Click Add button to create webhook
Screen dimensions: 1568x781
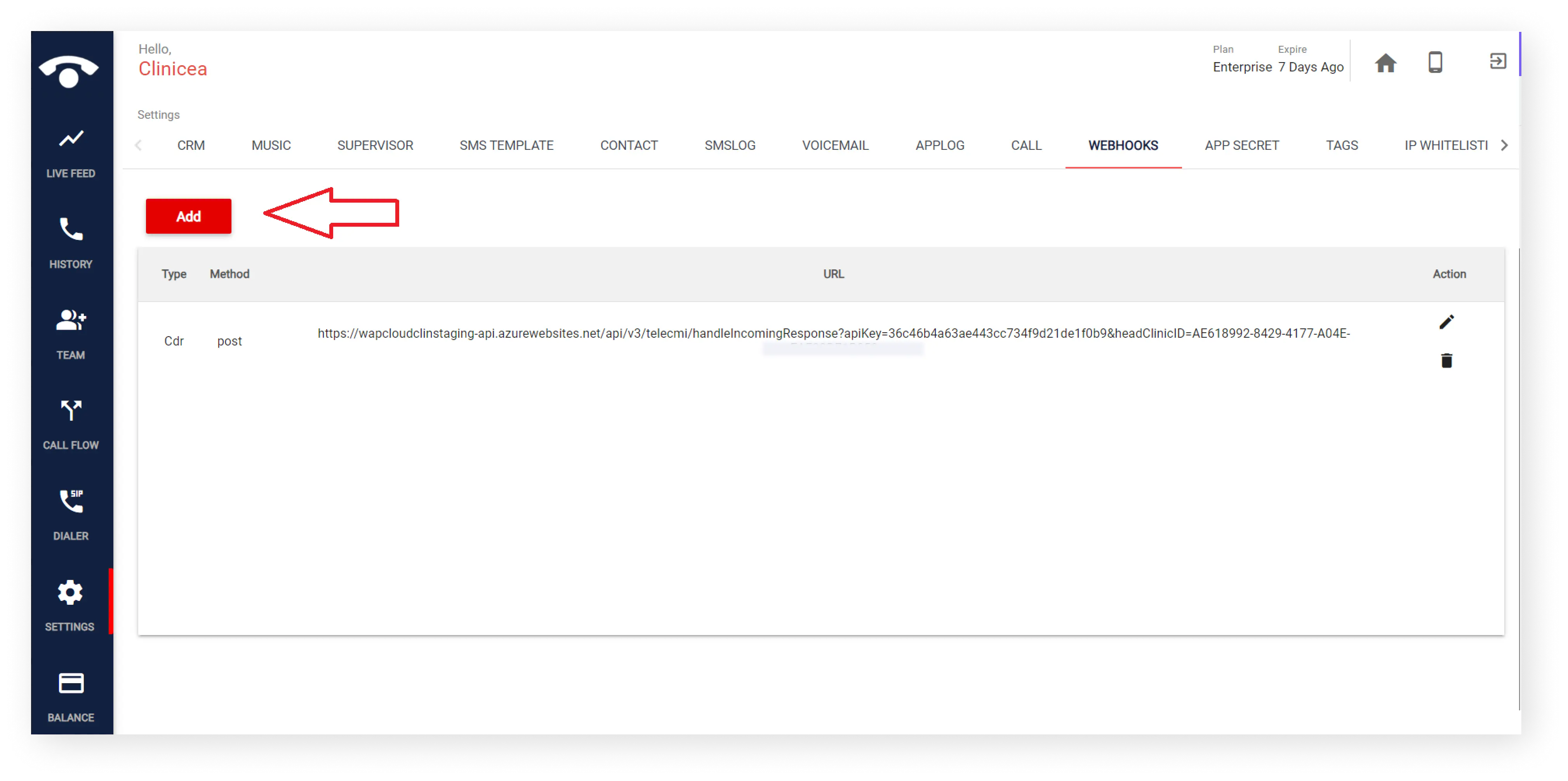click(x=189, y=216)
